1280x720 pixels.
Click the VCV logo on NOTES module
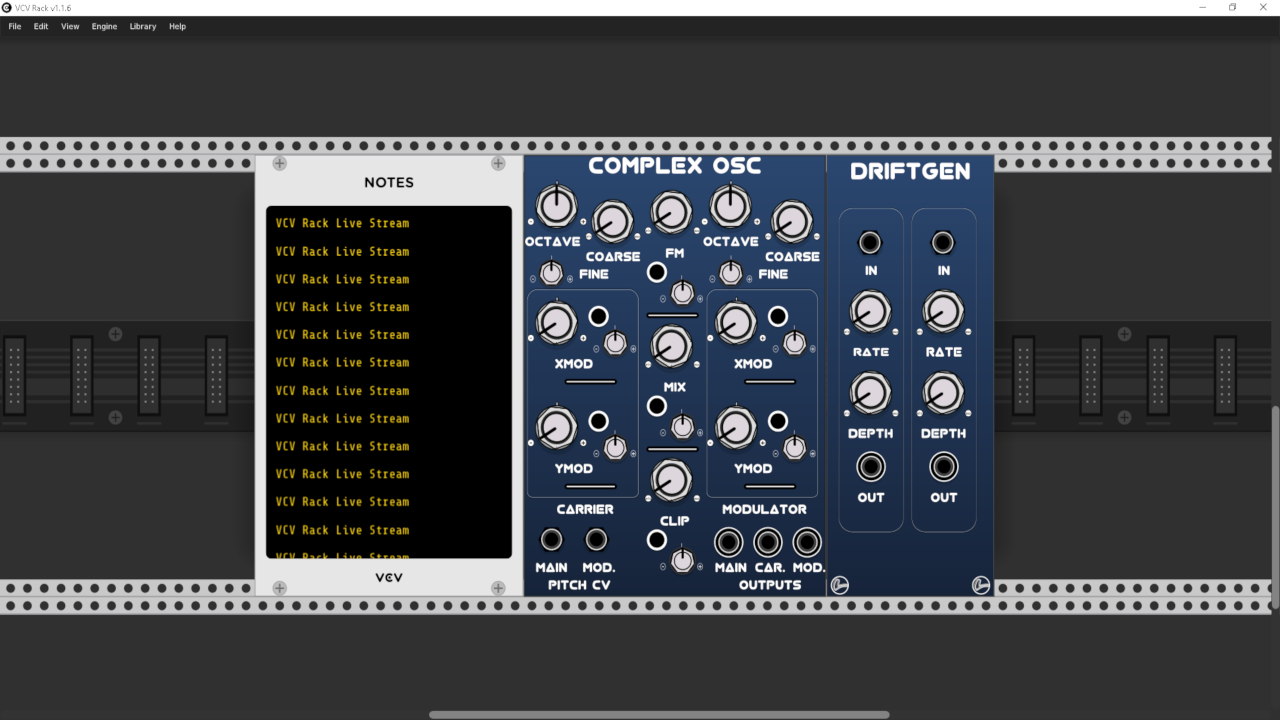click(389, 578)
